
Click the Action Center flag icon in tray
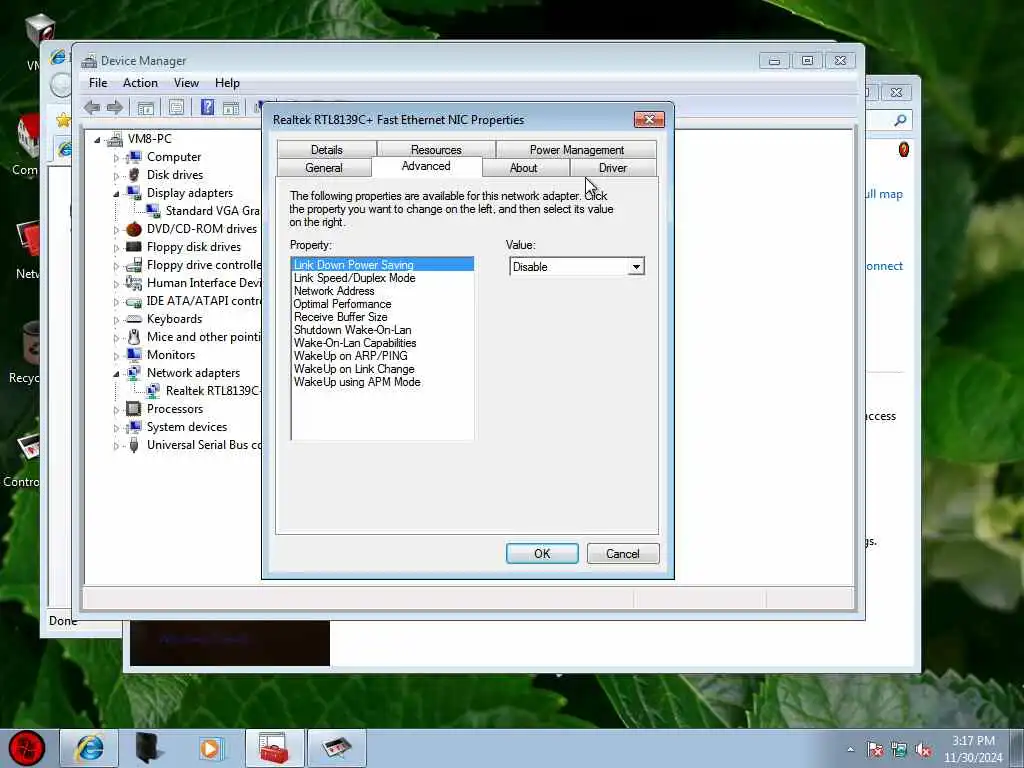pos(875,750)
